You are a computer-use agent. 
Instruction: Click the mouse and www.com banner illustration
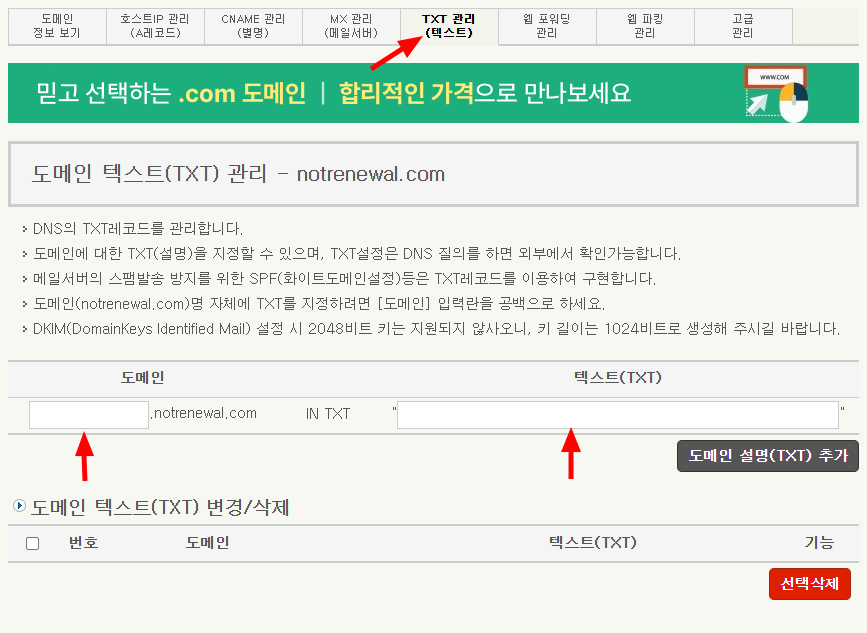point(776,94)
